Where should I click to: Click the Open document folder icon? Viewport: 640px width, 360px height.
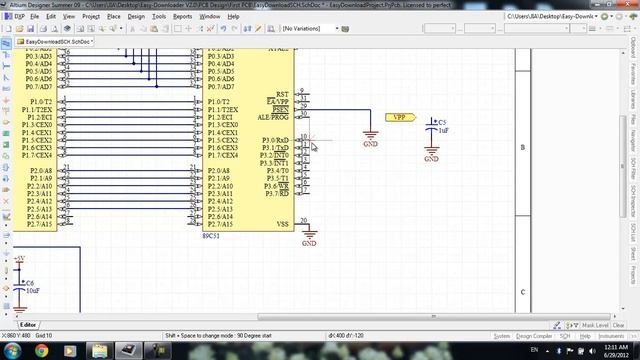point(19,29)
